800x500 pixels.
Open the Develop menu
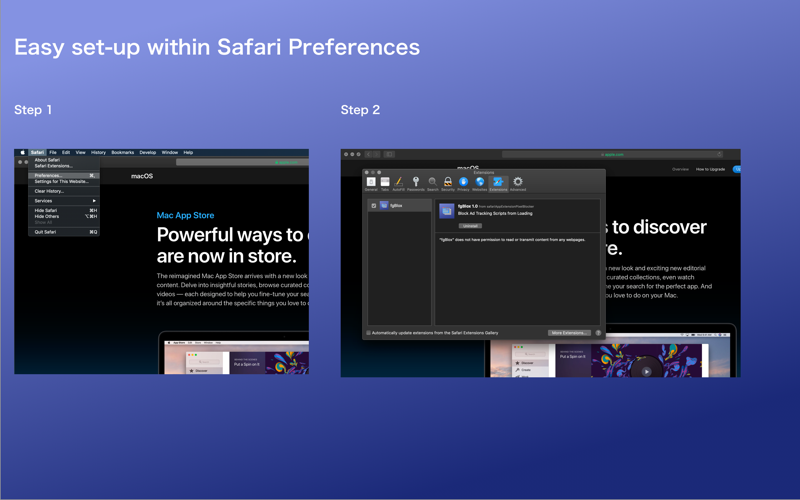tap(147, 152)
